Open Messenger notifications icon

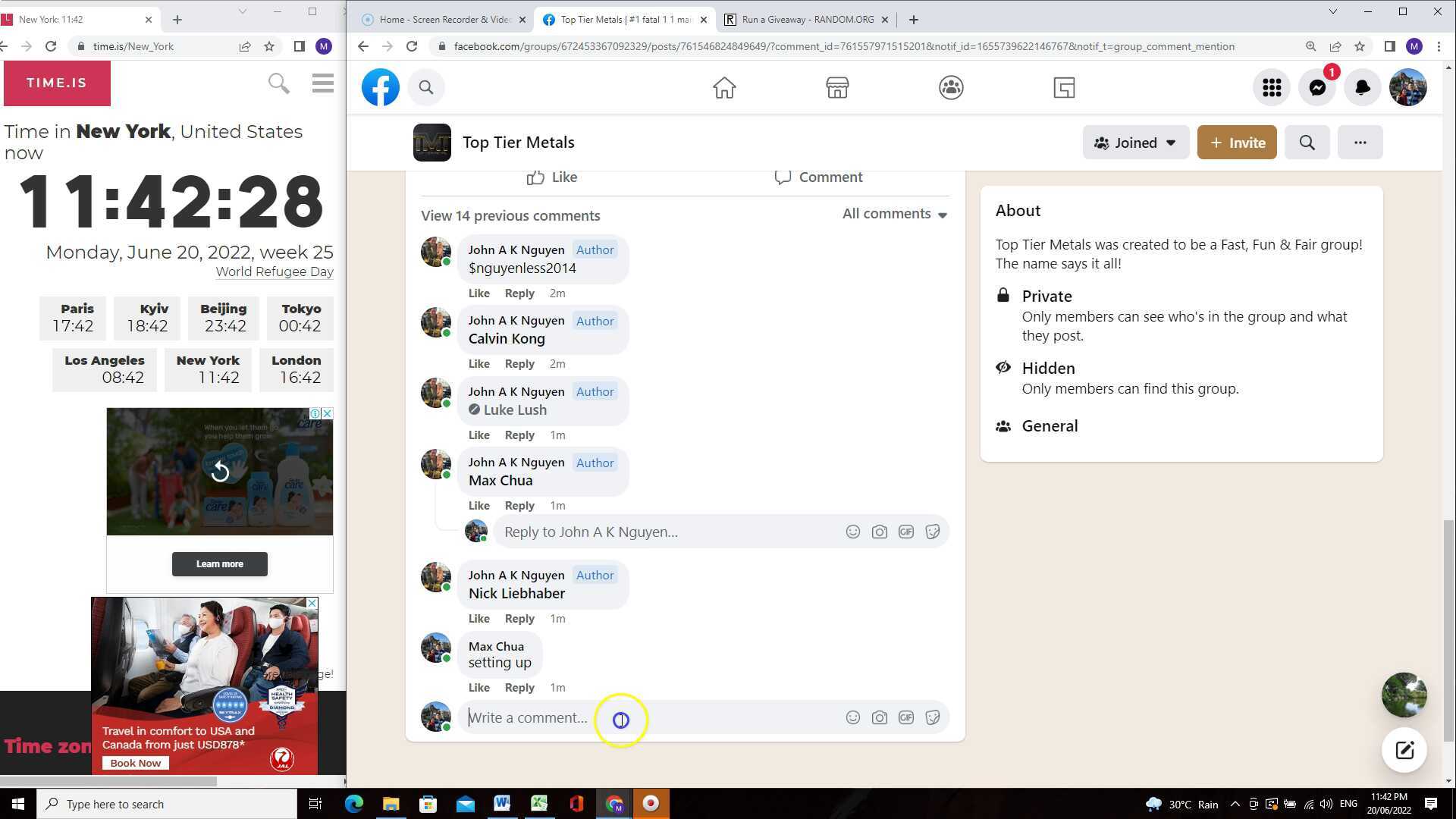[1317, 88]
